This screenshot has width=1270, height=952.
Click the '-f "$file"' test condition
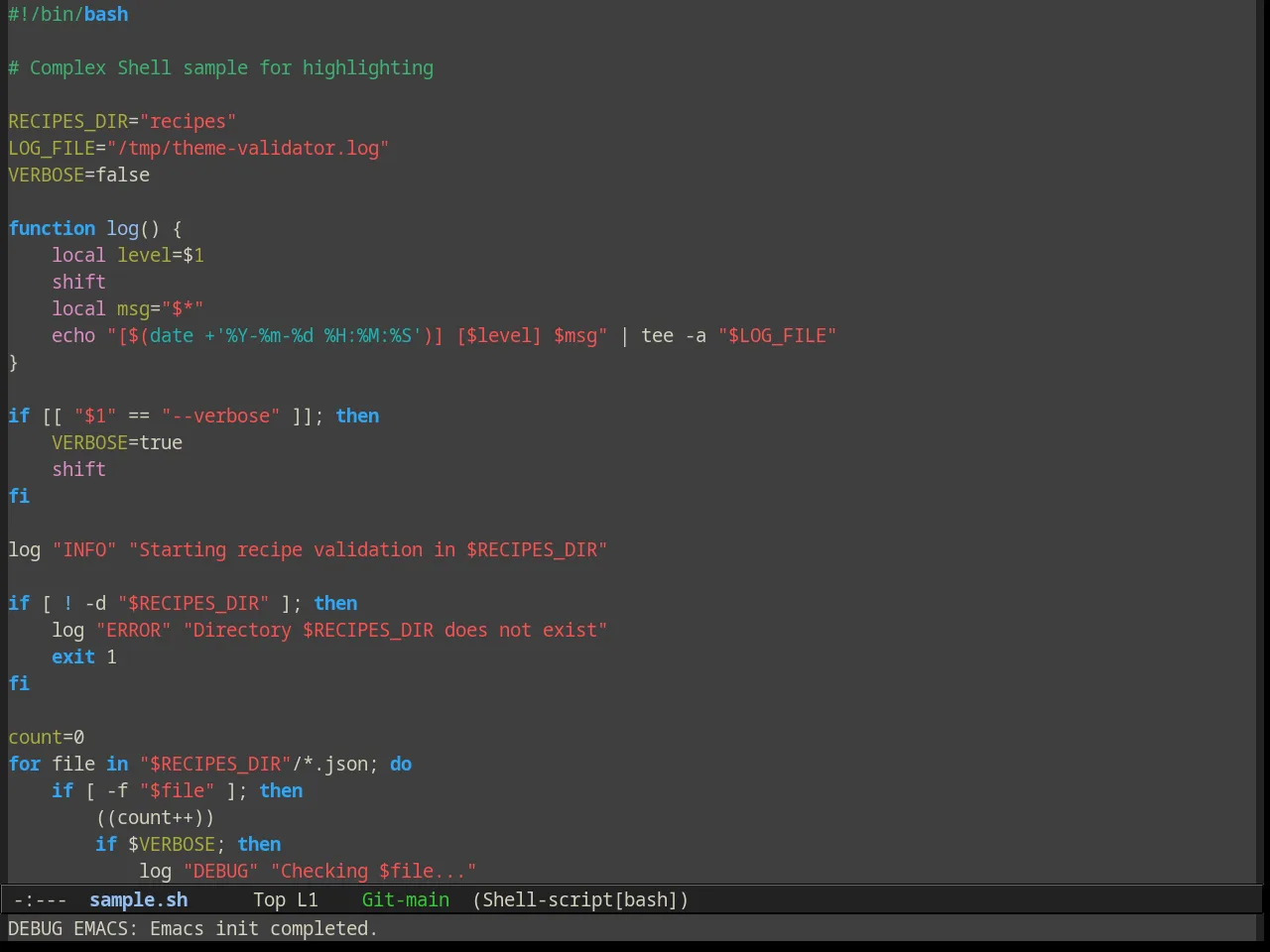coord(161,790)
